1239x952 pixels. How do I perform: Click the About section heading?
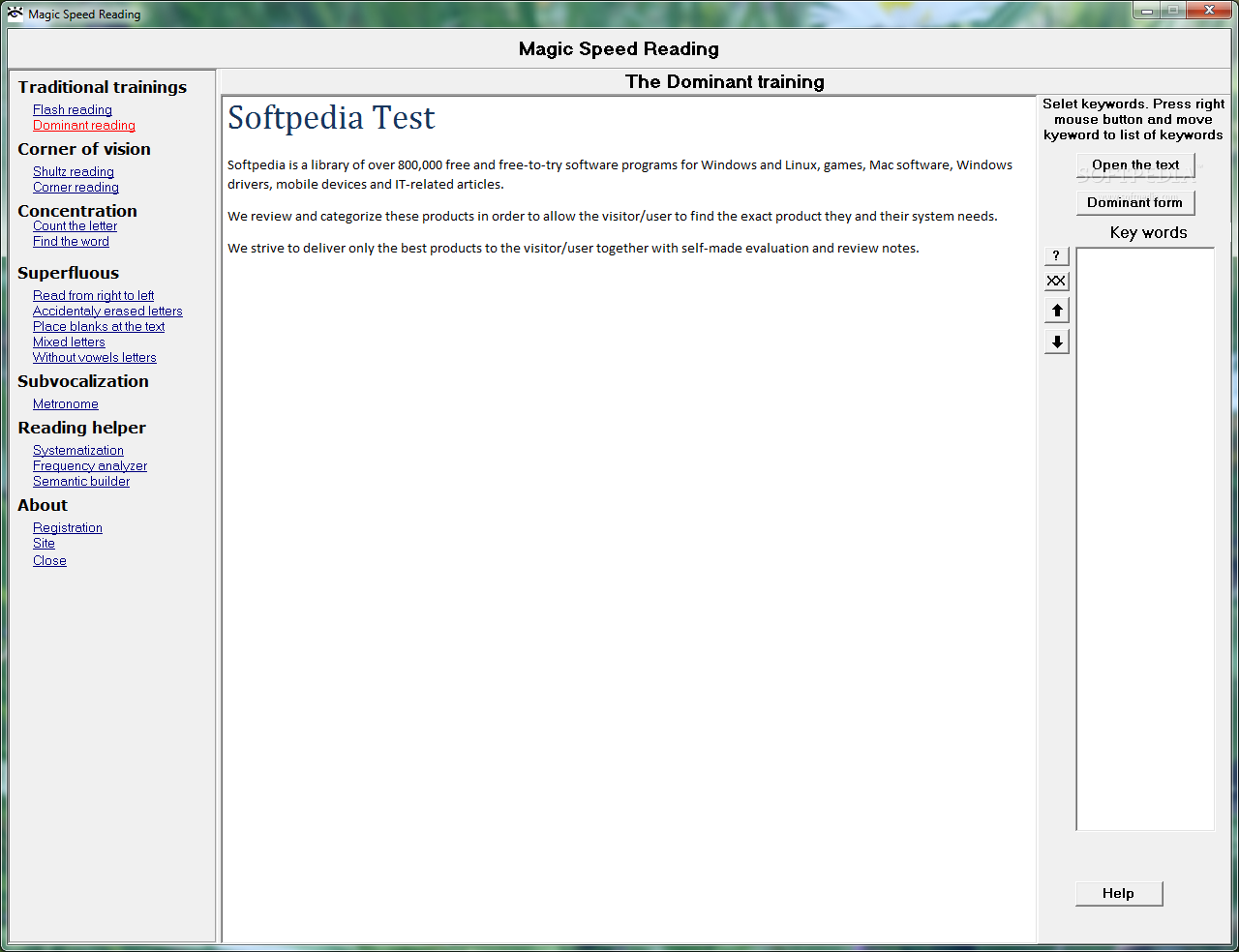43,505
